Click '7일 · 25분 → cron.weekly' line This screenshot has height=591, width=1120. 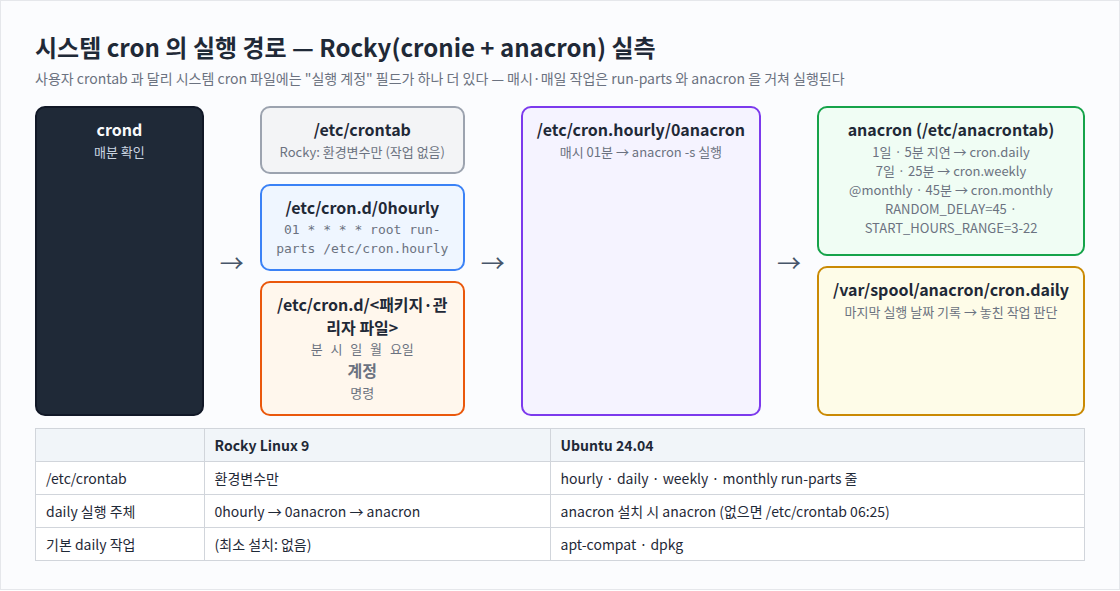pos(951,172)
